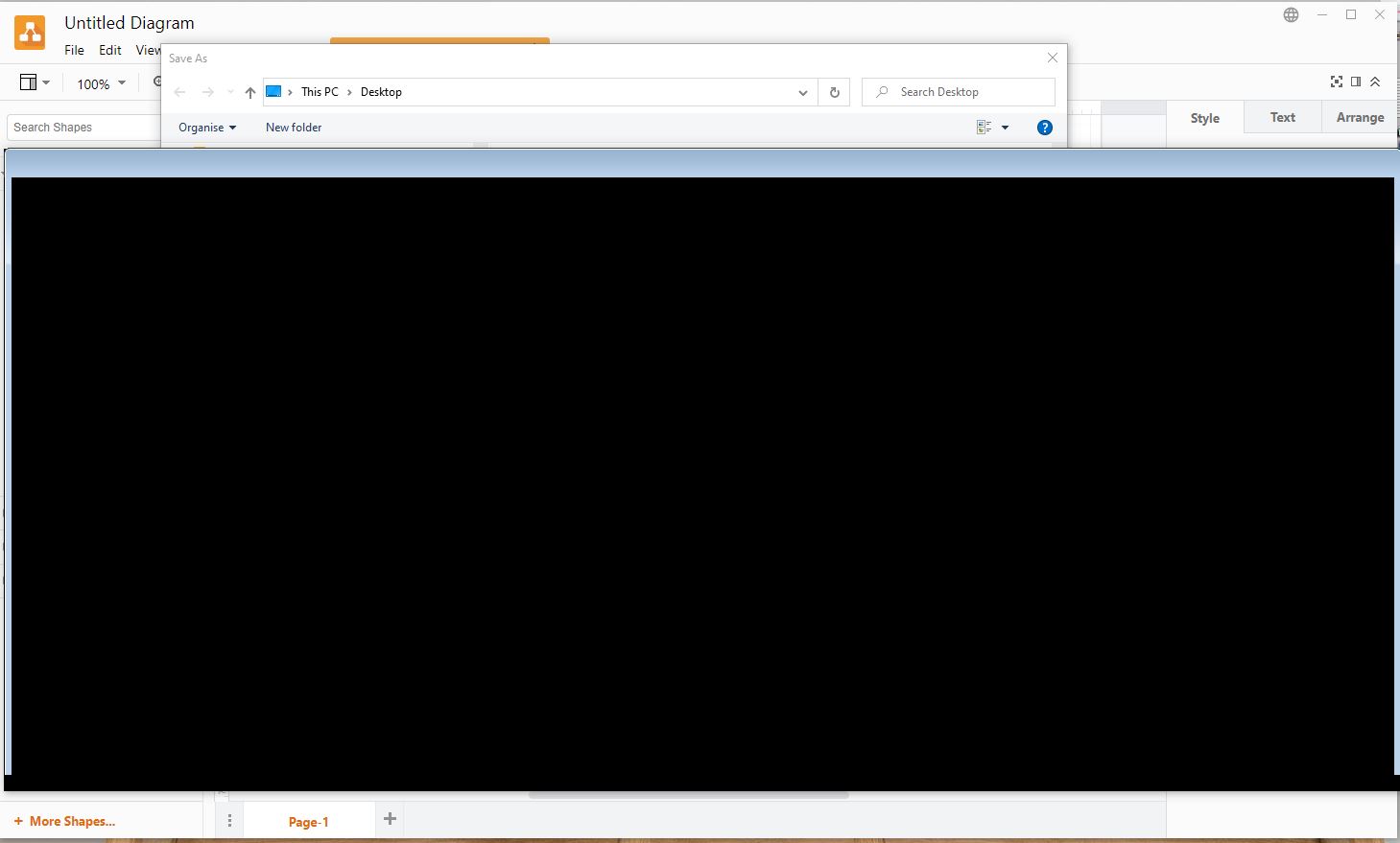Collapse the toolbar with the chevron icon
Image resolution: width=1400 pixels, height=843 pixels.
pyautogui.click(x=1376, y=82)
